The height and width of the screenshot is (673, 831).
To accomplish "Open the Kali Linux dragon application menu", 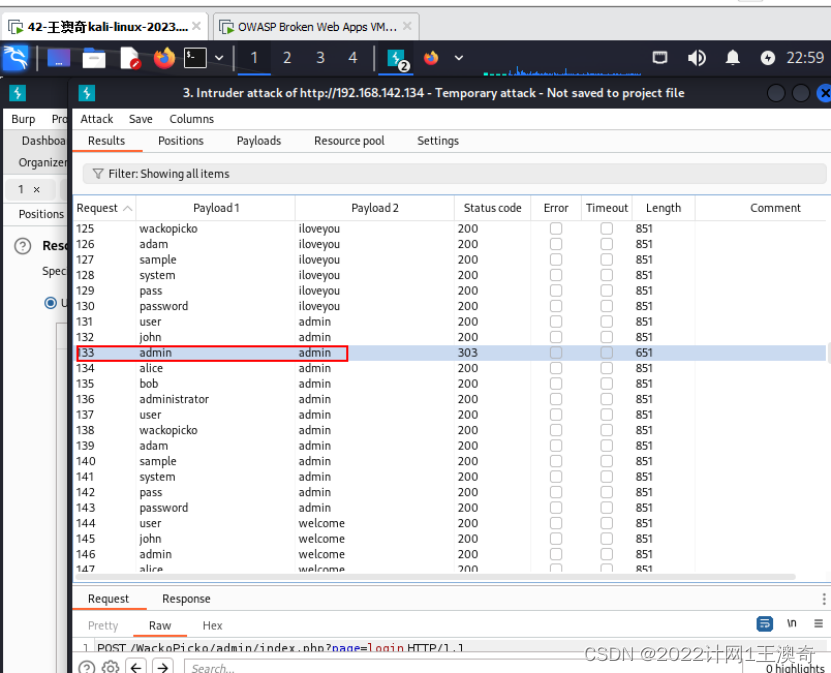I will 15,58.
